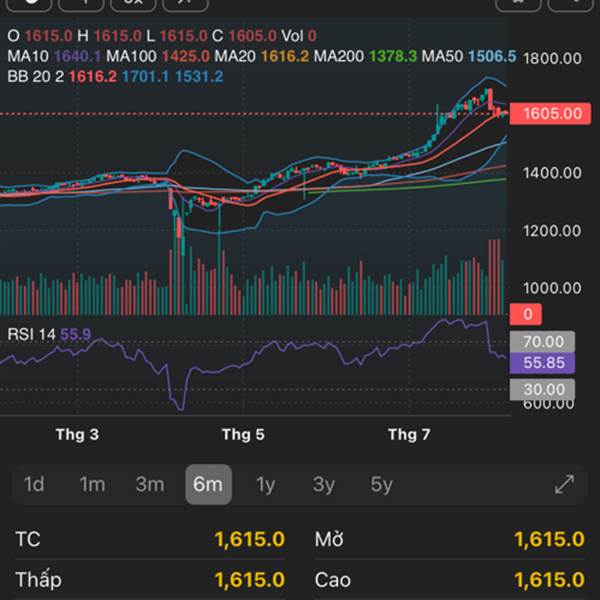The height and width of the screenshot is (600, 600).
Task: Tap the 1800.00 price axis label
Action: click(x=552, y=59)
